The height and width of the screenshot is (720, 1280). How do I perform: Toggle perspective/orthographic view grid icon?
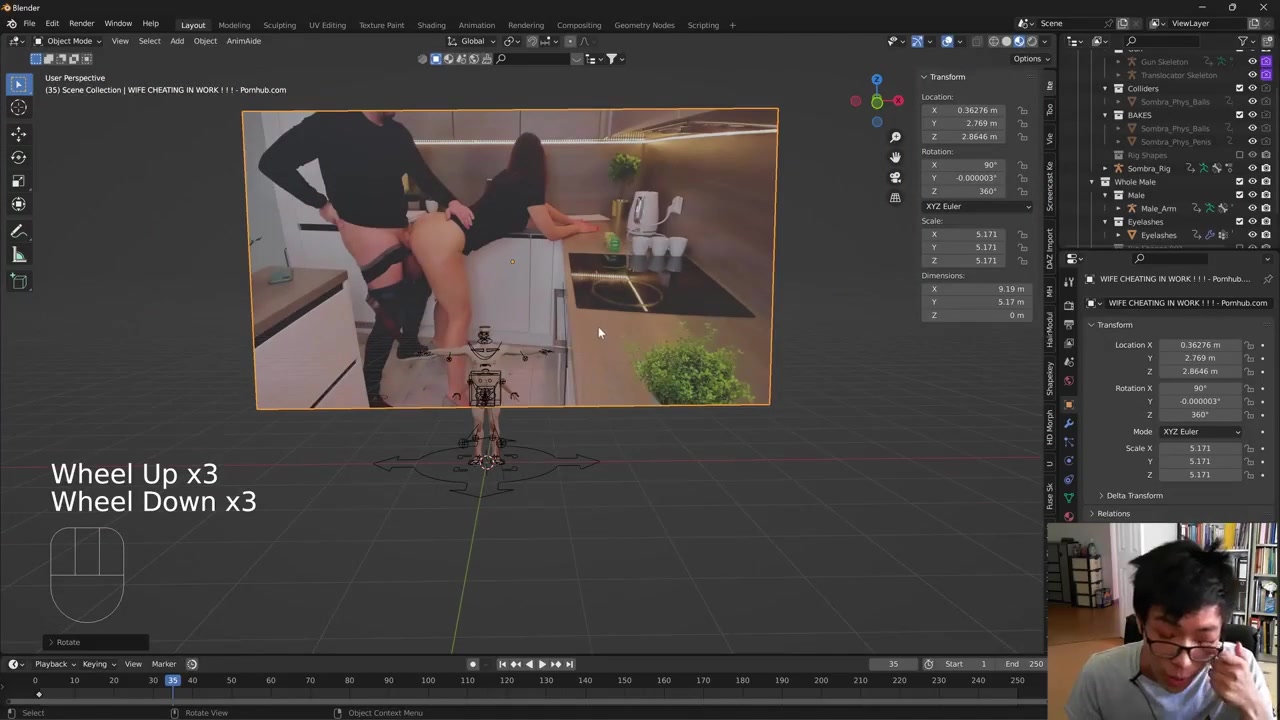pyautogui.click(x=895, y=197)
